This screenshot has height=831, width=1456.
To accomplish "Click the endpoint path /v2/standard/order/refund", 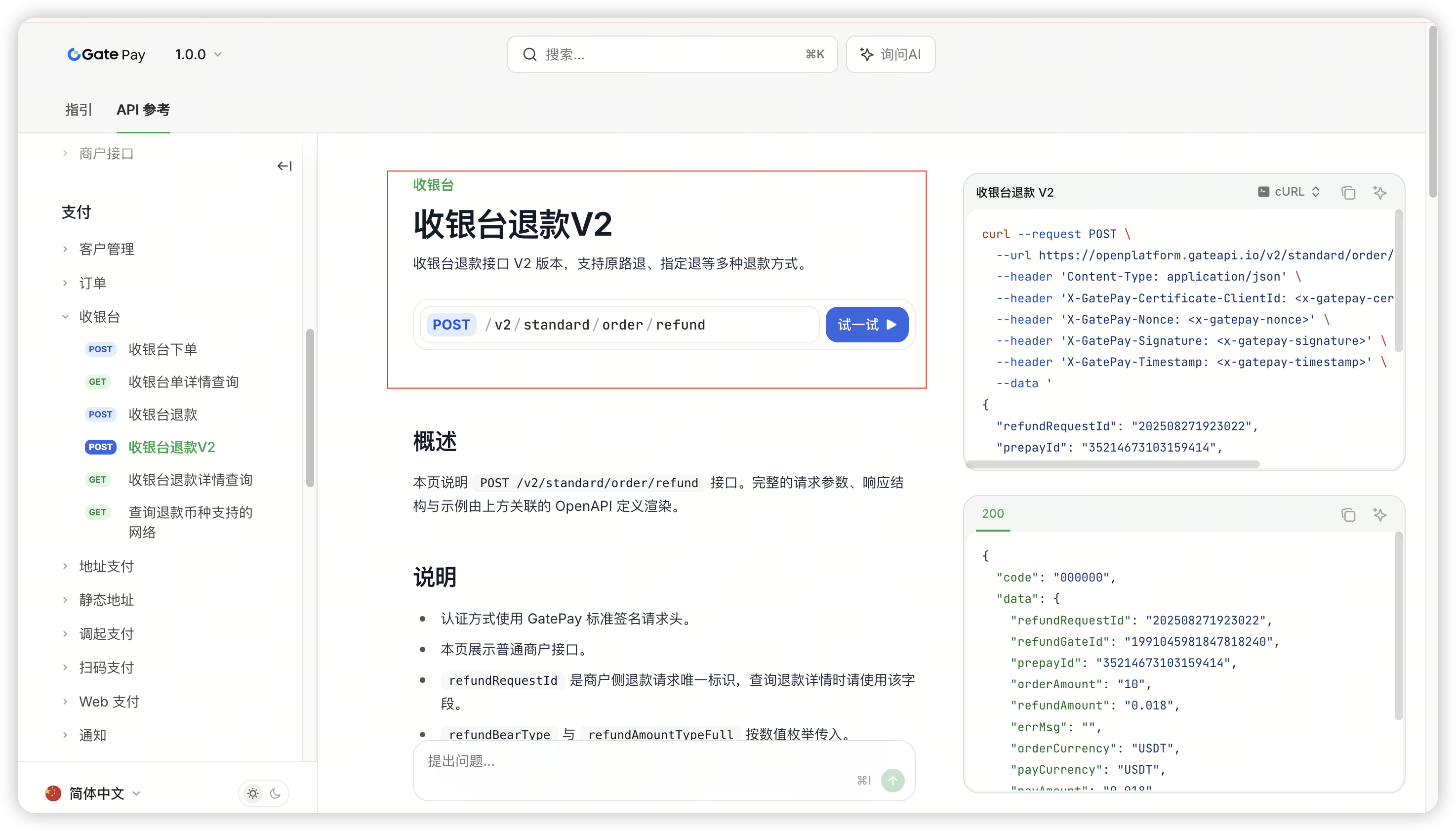I will [595, 325].
